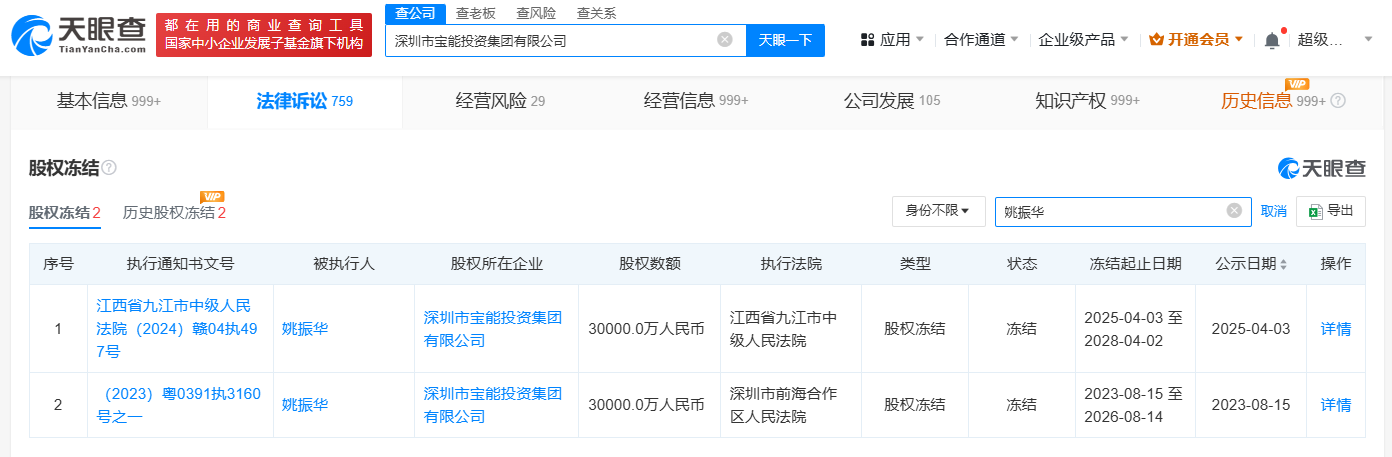1392x457 pixels.
Task: Click 姚振华 in the first row
Action: coord(305,328)
